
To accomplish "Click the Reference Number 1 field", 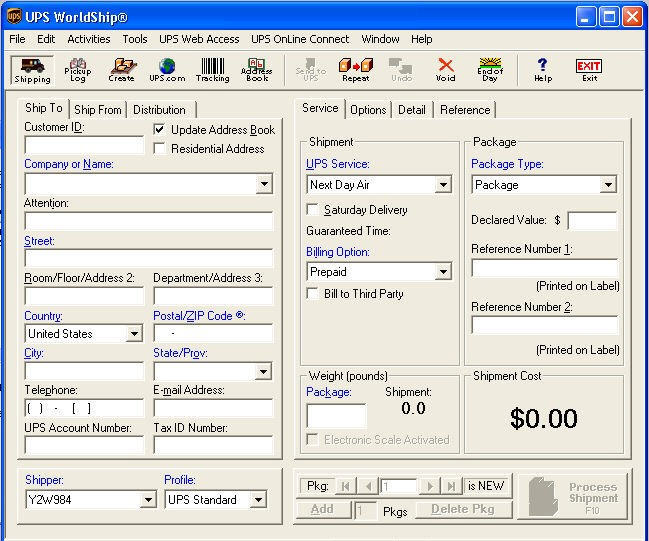I will (544, 268).
